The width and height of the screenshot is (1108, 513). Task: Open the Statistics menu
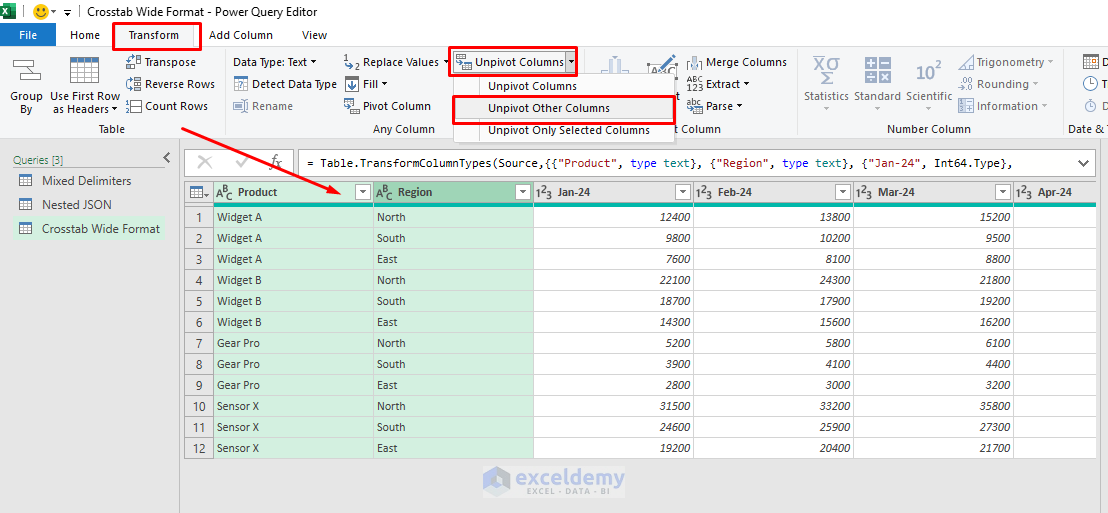click(x=826, y=84)
